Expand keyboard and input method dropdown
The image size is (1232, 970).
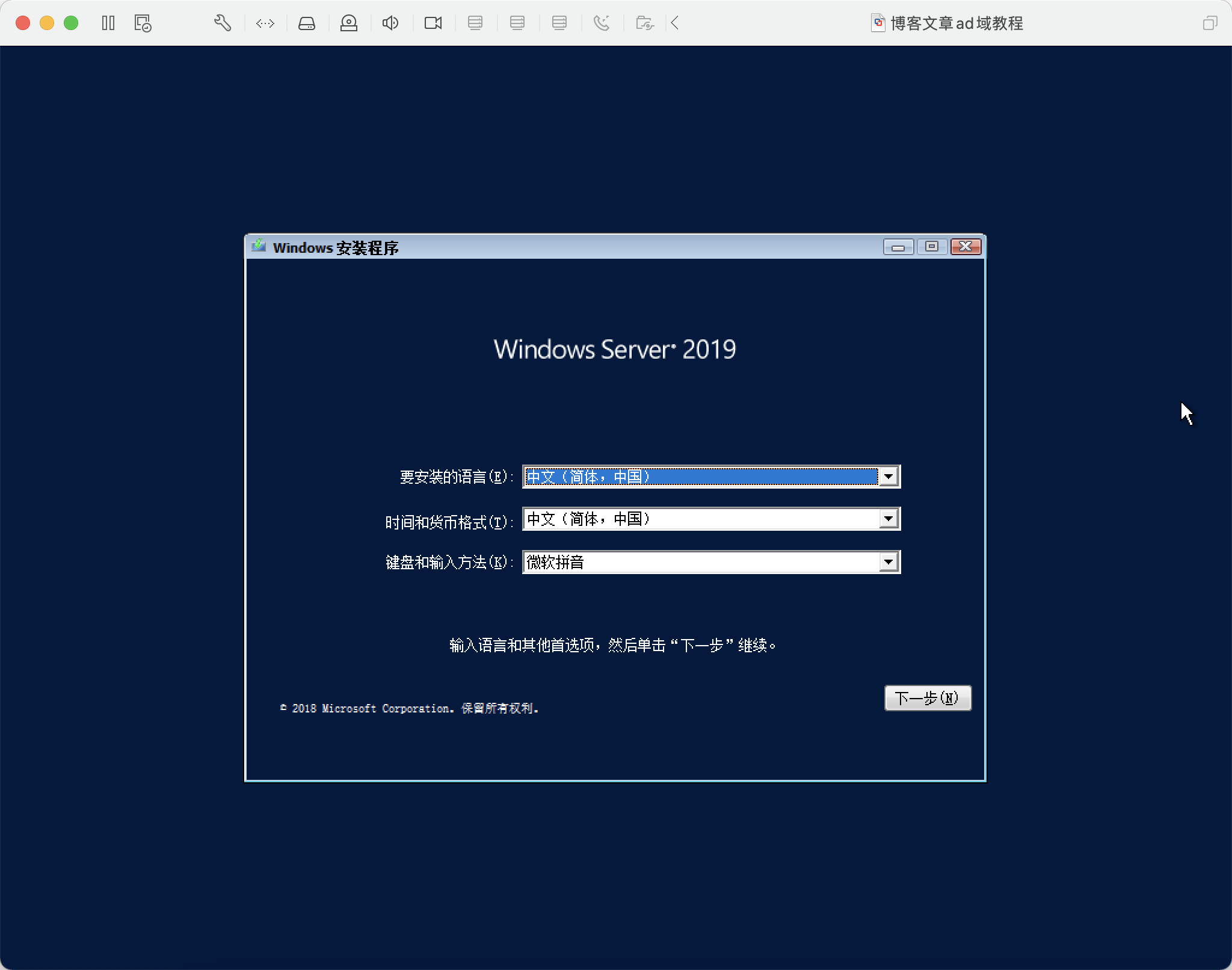889,562
